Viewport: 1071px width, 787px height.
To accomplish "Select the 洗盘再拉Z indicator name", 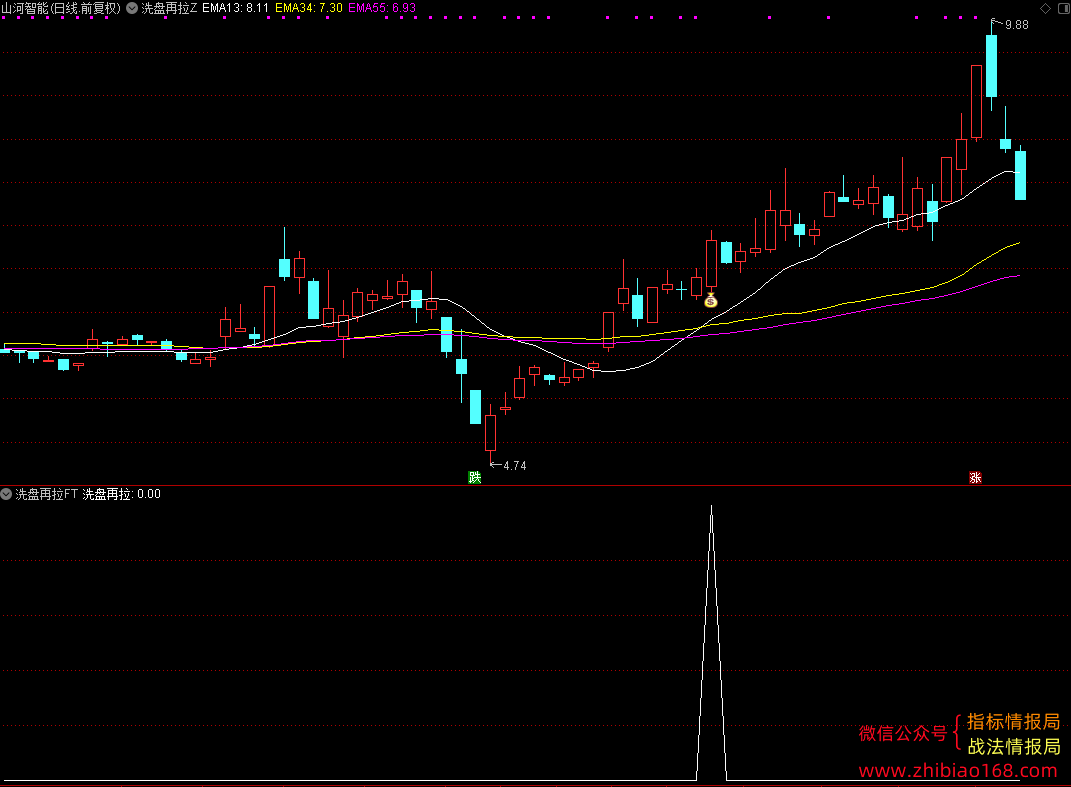I will [x=169, y=8].
